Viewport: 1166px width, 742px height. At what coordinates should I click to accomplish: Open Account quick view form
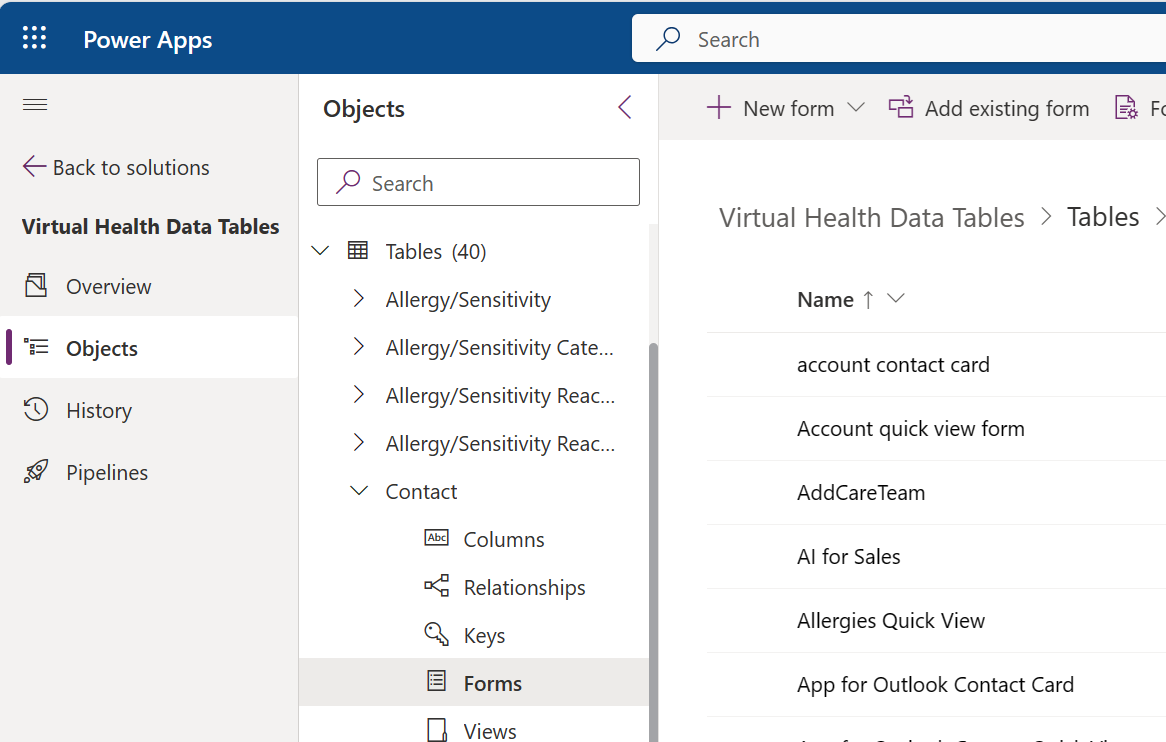pos(911,429)
